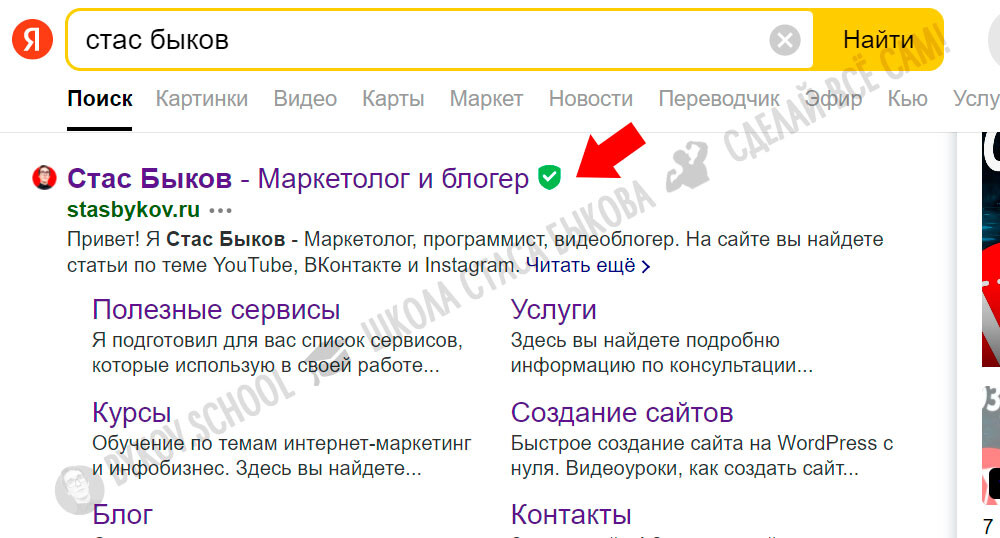Open the Создание сайтов sitelink
The image size is (1000, 538).
pos(622,412)
